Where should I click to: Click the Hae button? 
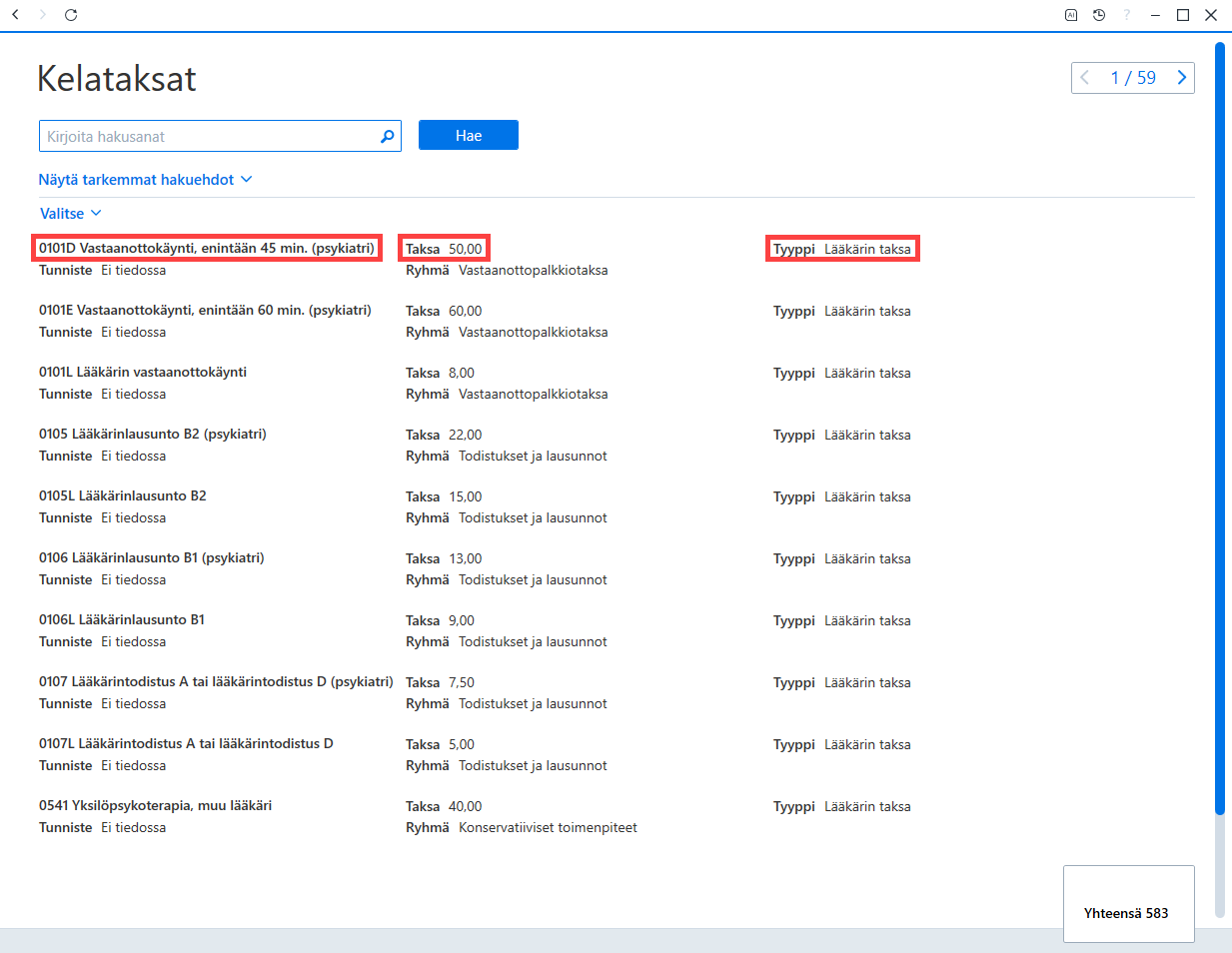pyautogui.click(x=469, y=135)
